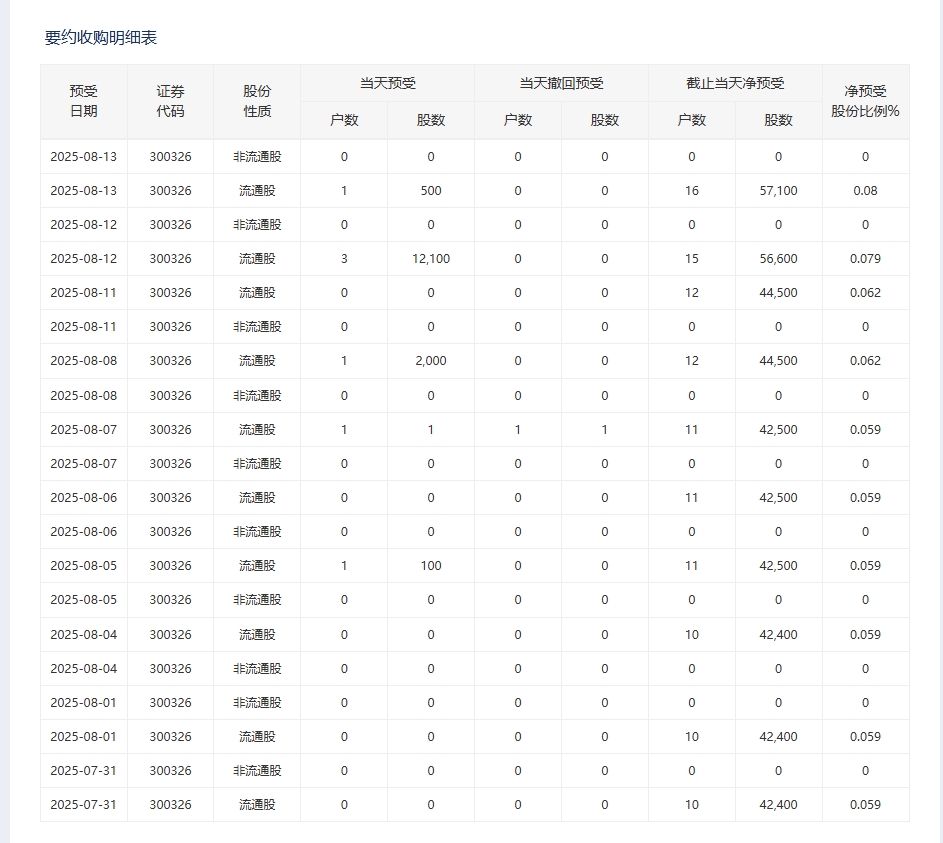Click the 截止当天净预受 group header
Image resolution: width=943 pixels, height=843 pixels.
[735, 83]
